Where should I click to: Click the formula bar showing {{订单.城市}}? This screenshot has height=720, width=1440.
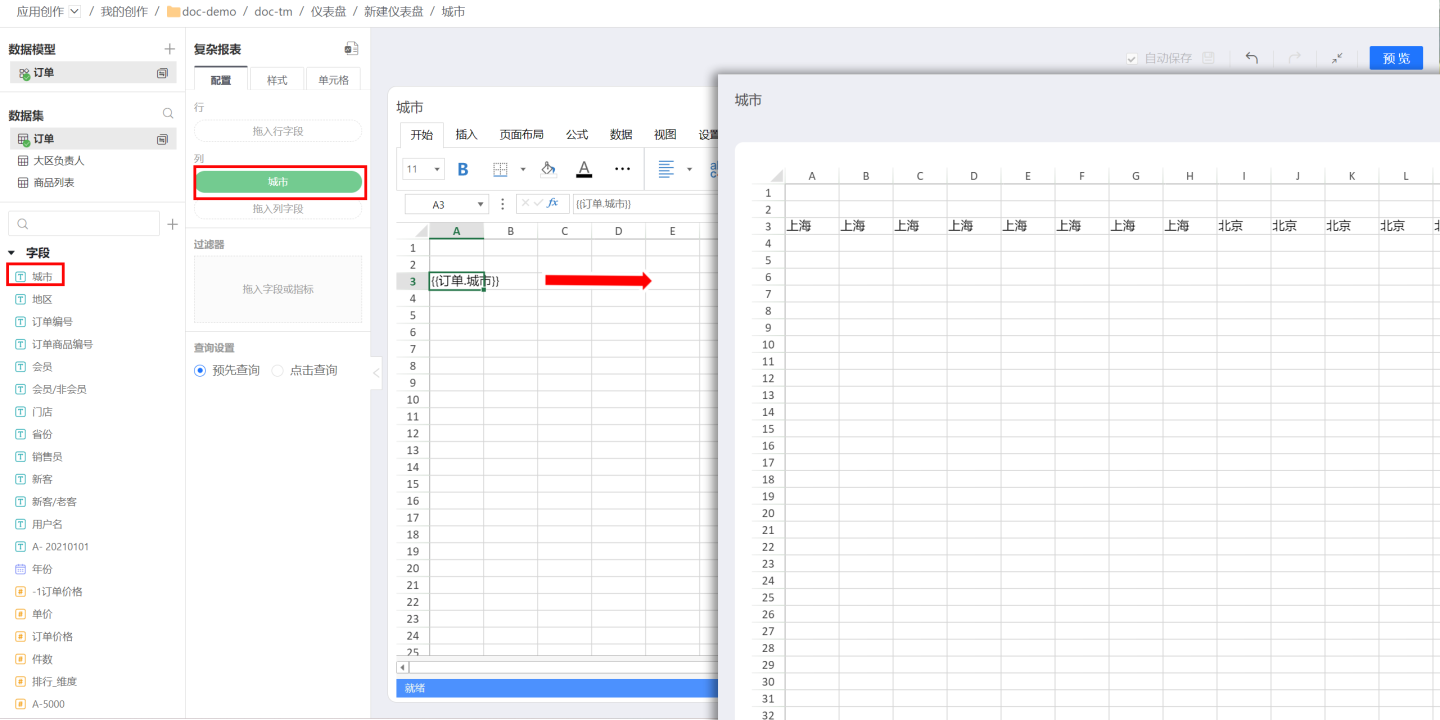[x=644, y=204]
